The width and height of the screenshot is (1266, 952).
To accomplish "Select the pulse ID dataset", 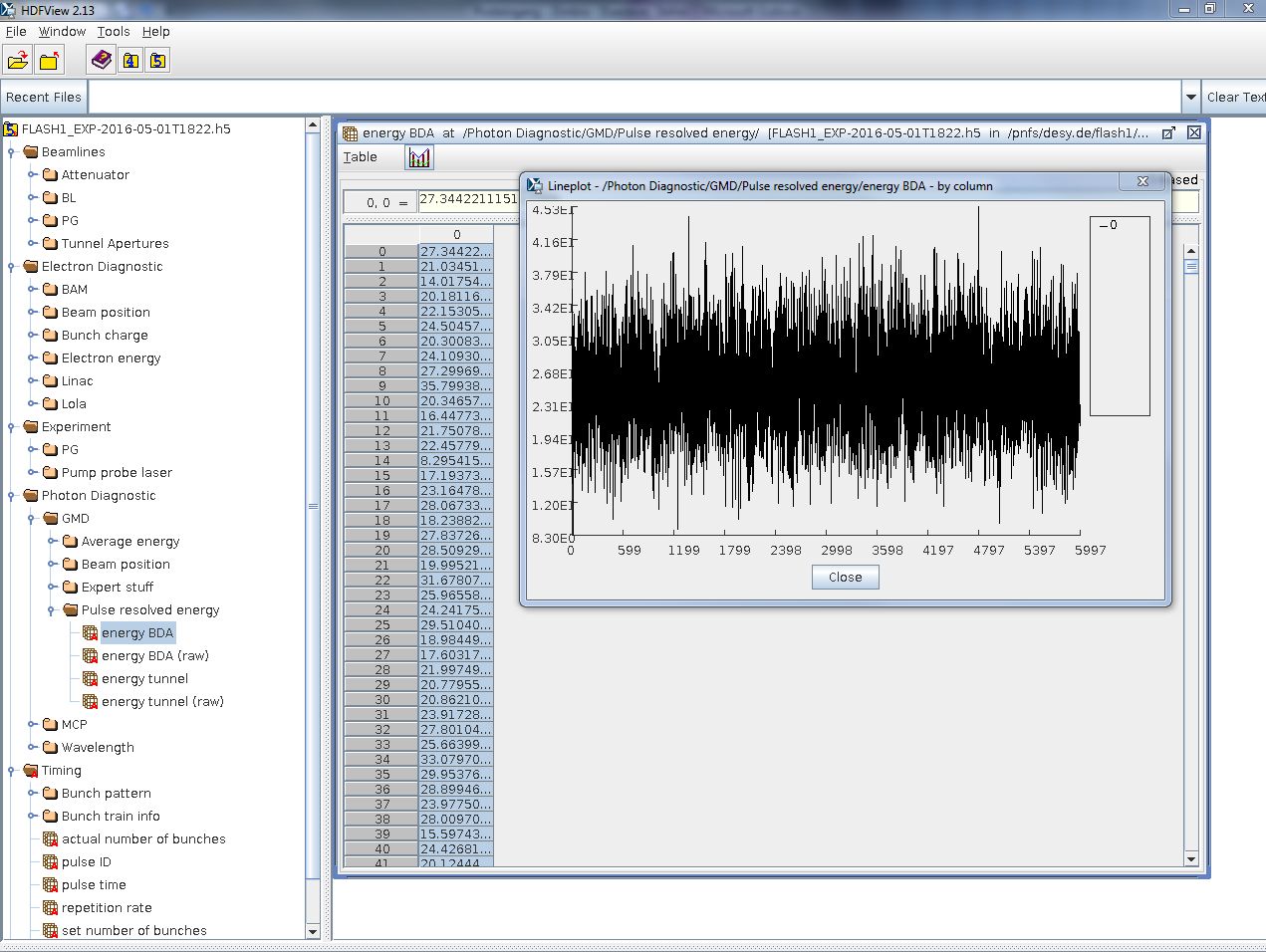I will tap(86, 861).
